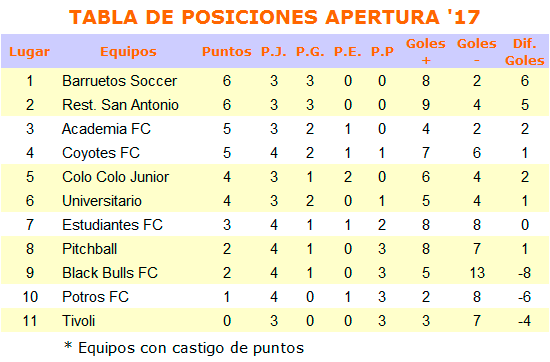The image size is (550, 362).
Task: Click the team name Rest. San Antonio
Action: (x=120, y=105)
